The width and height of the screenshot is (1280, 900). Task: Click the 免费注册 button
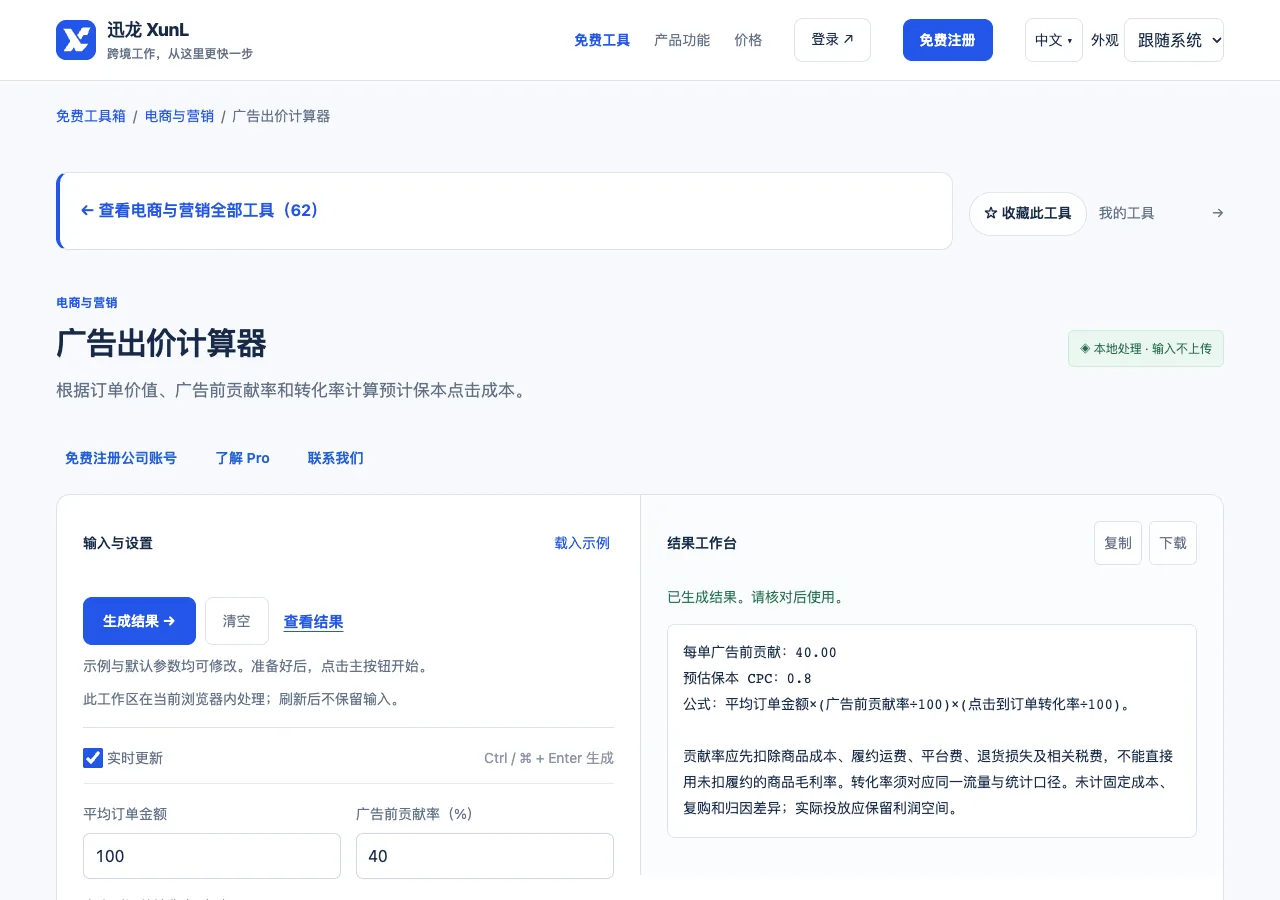click(x=948, y=40)
